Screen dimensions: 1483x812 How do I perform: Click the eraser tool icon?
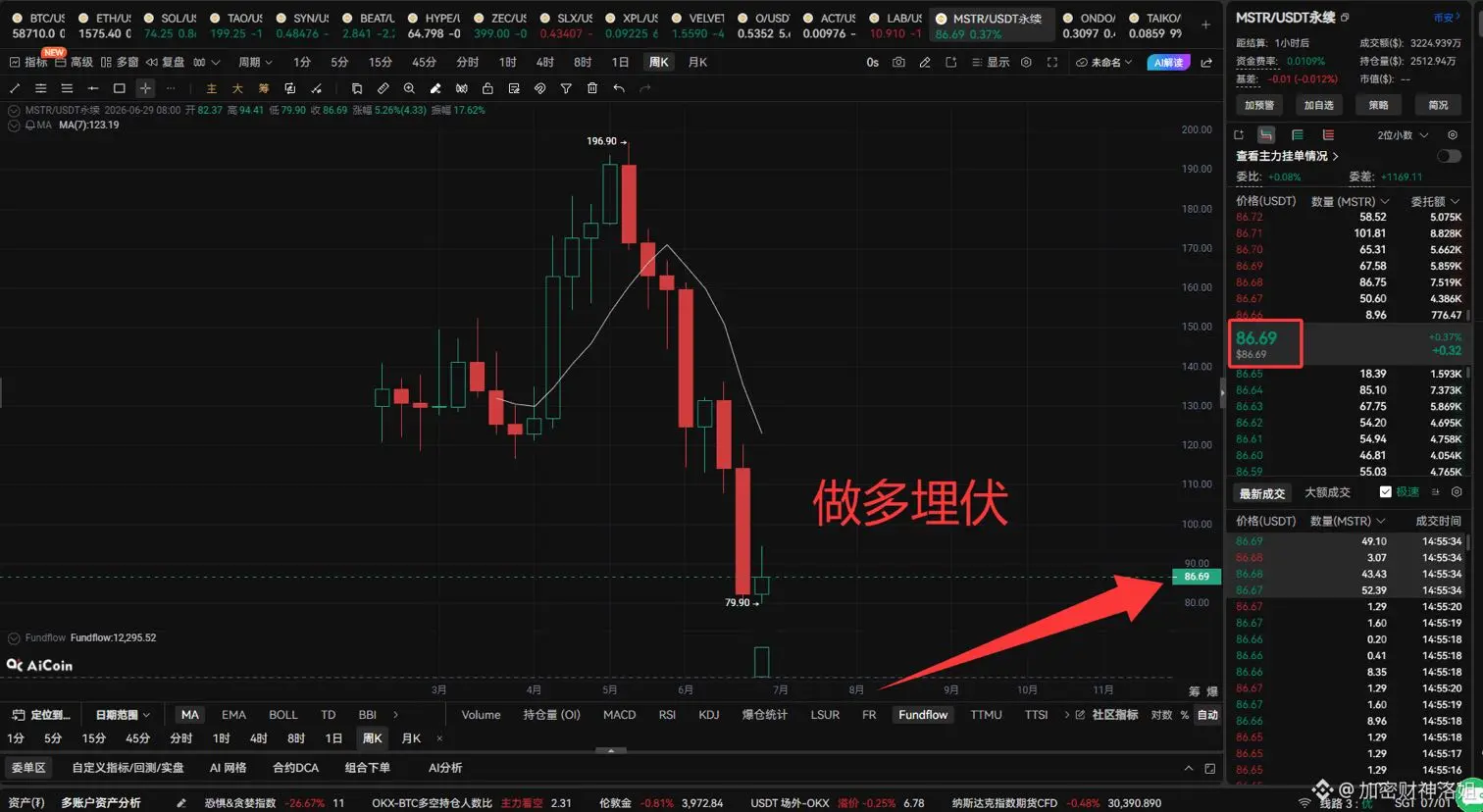435,88
